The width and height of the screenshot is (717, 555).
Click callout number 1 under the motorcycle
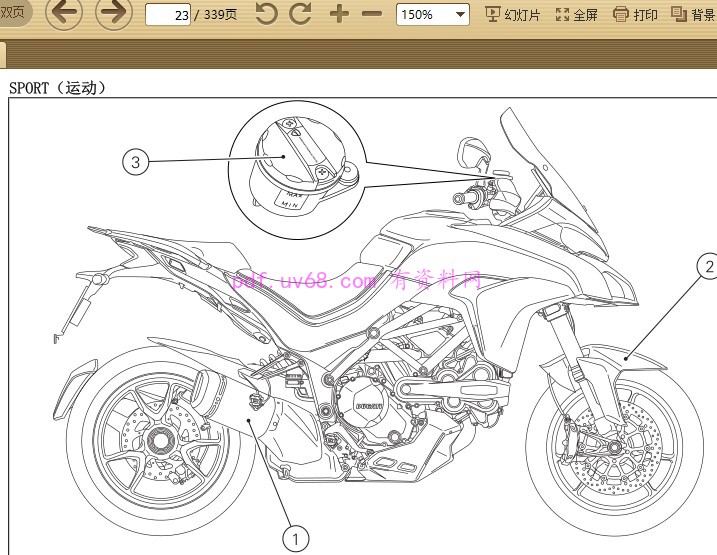(294, 539)
